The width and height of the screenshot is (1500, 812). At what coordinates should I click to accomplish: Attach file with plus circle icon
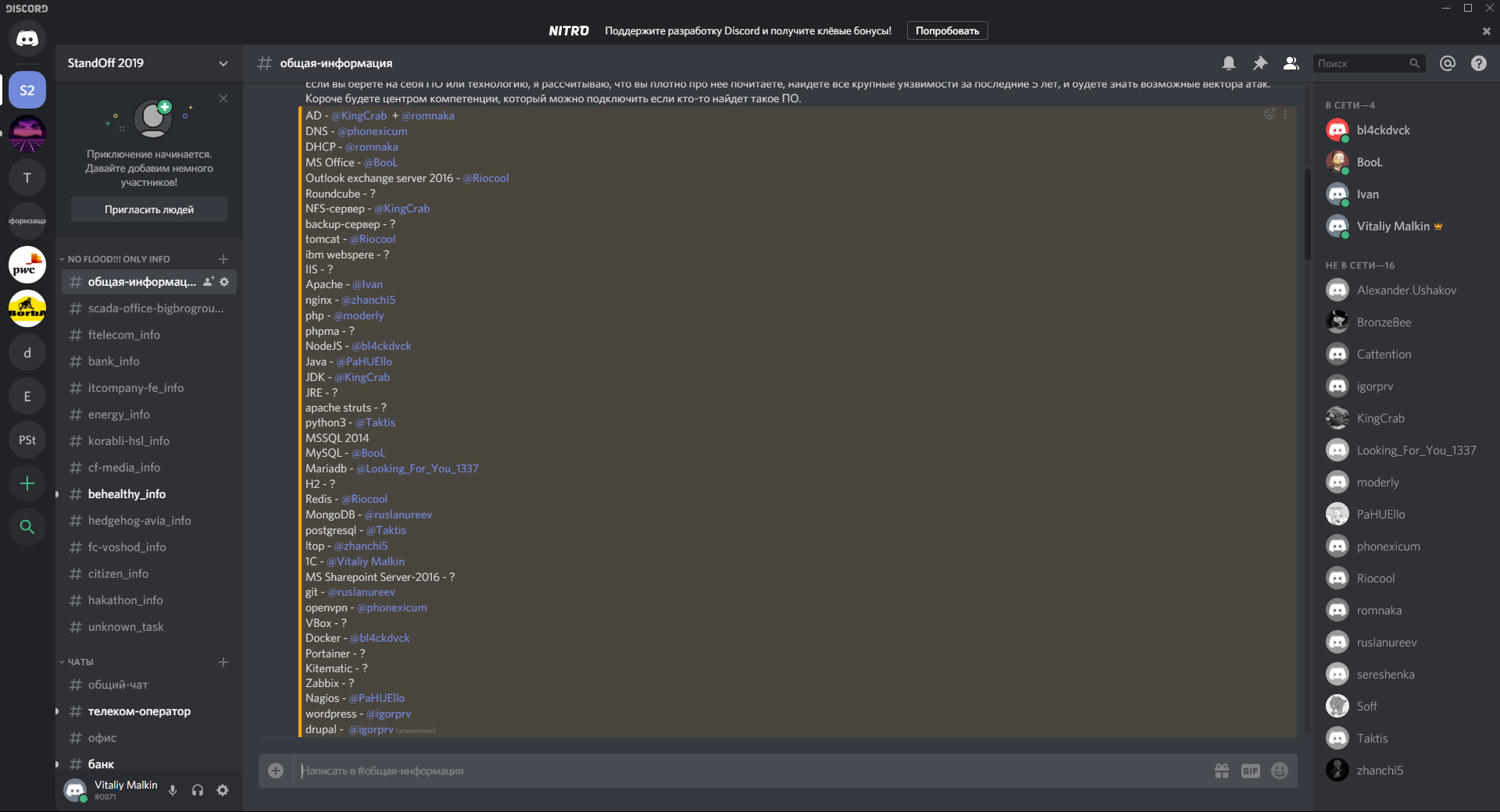(x=276, y=771)
